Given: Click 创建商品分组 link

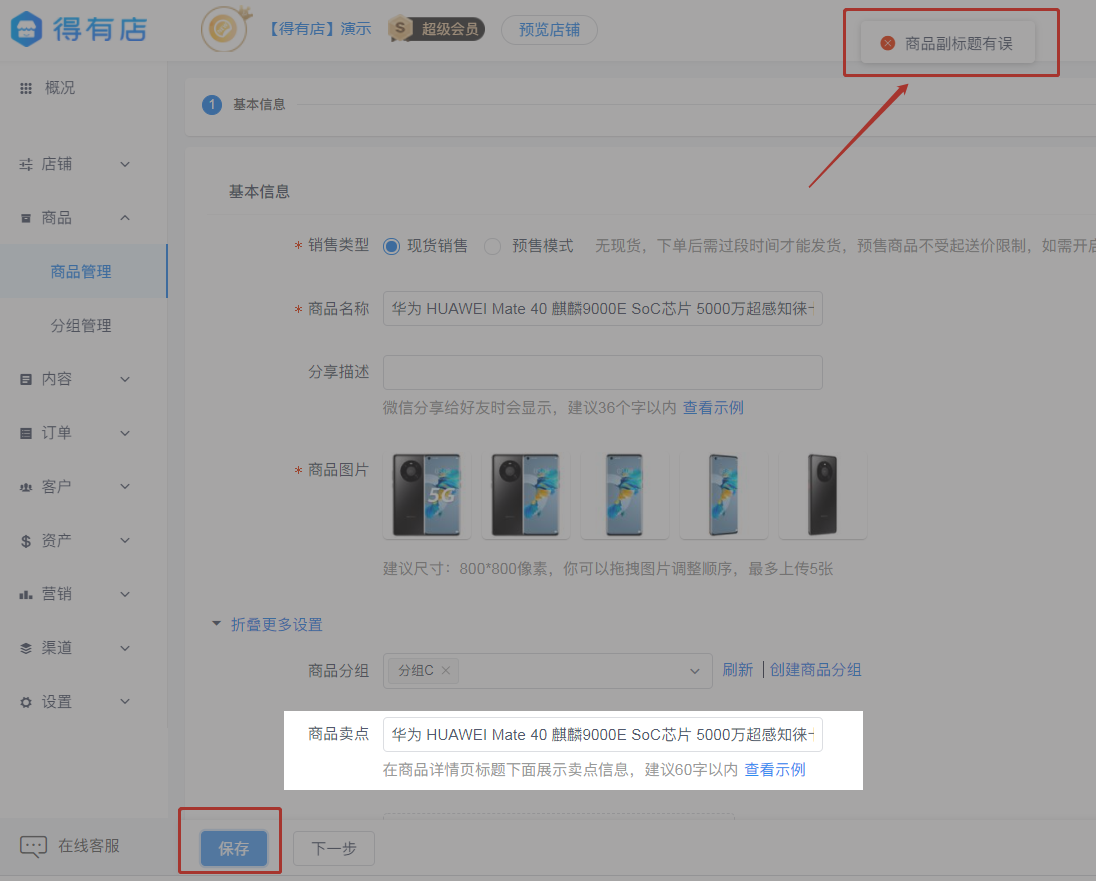Looking at the screenshot, I should pos(815,670).
